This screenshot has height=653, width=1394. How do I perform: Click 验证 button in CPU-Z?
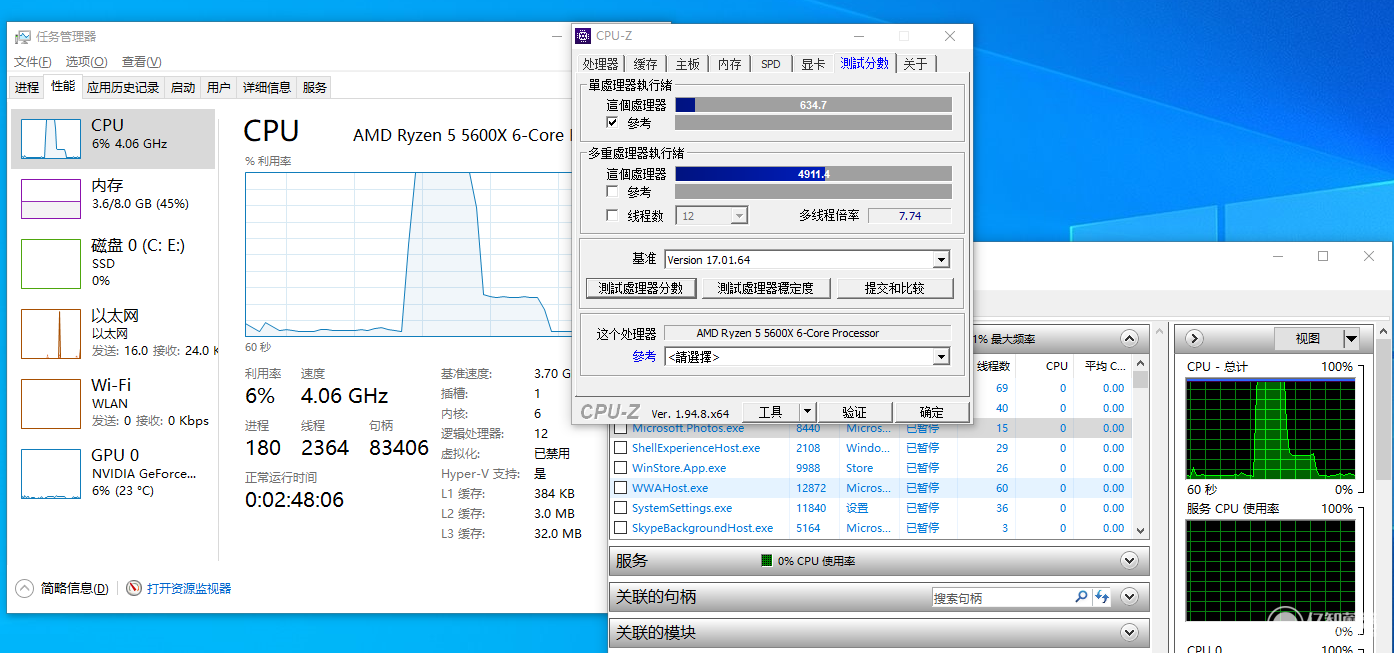pos(854,412)
